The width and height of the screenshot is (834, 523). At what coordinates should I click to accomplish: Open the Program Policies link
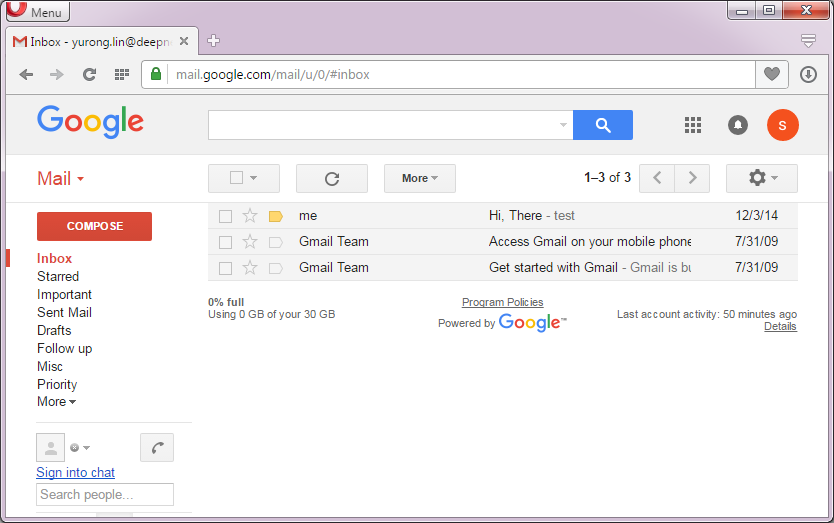click(503, 302)
